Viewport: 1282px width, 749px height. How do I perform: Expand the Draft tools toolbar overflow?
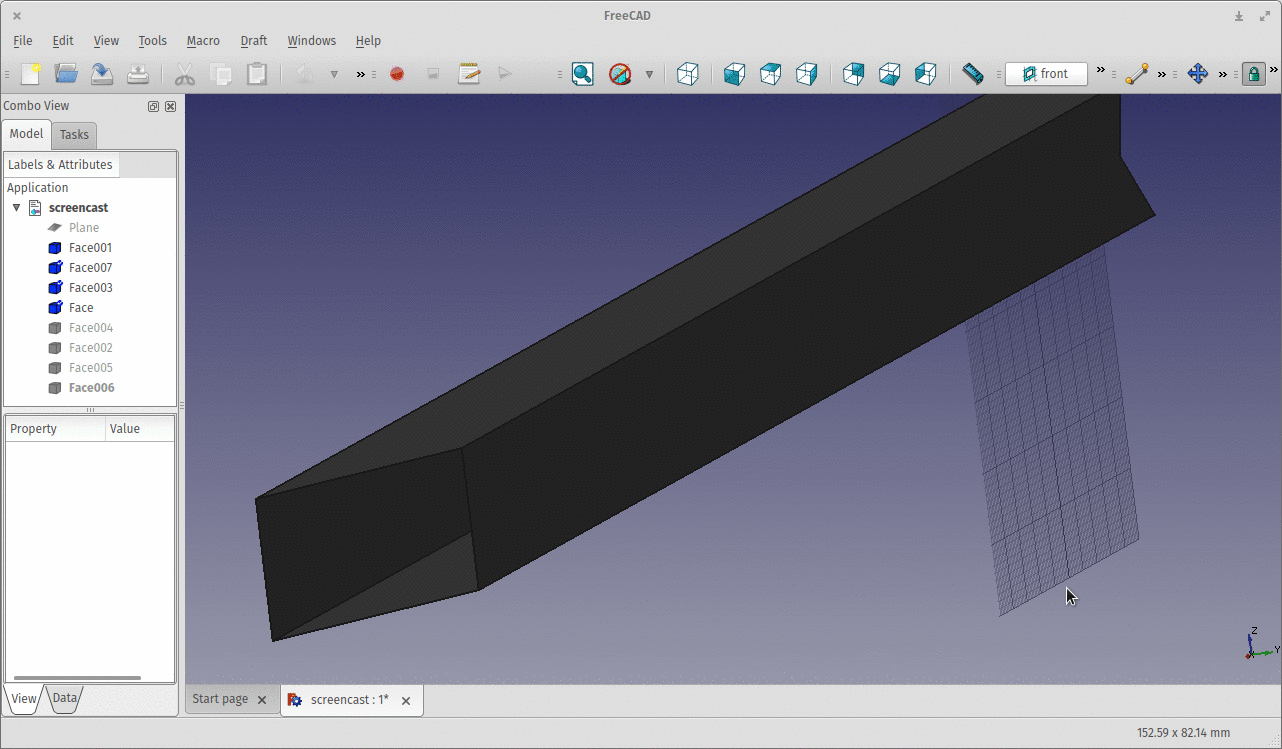click(1161, 74)
